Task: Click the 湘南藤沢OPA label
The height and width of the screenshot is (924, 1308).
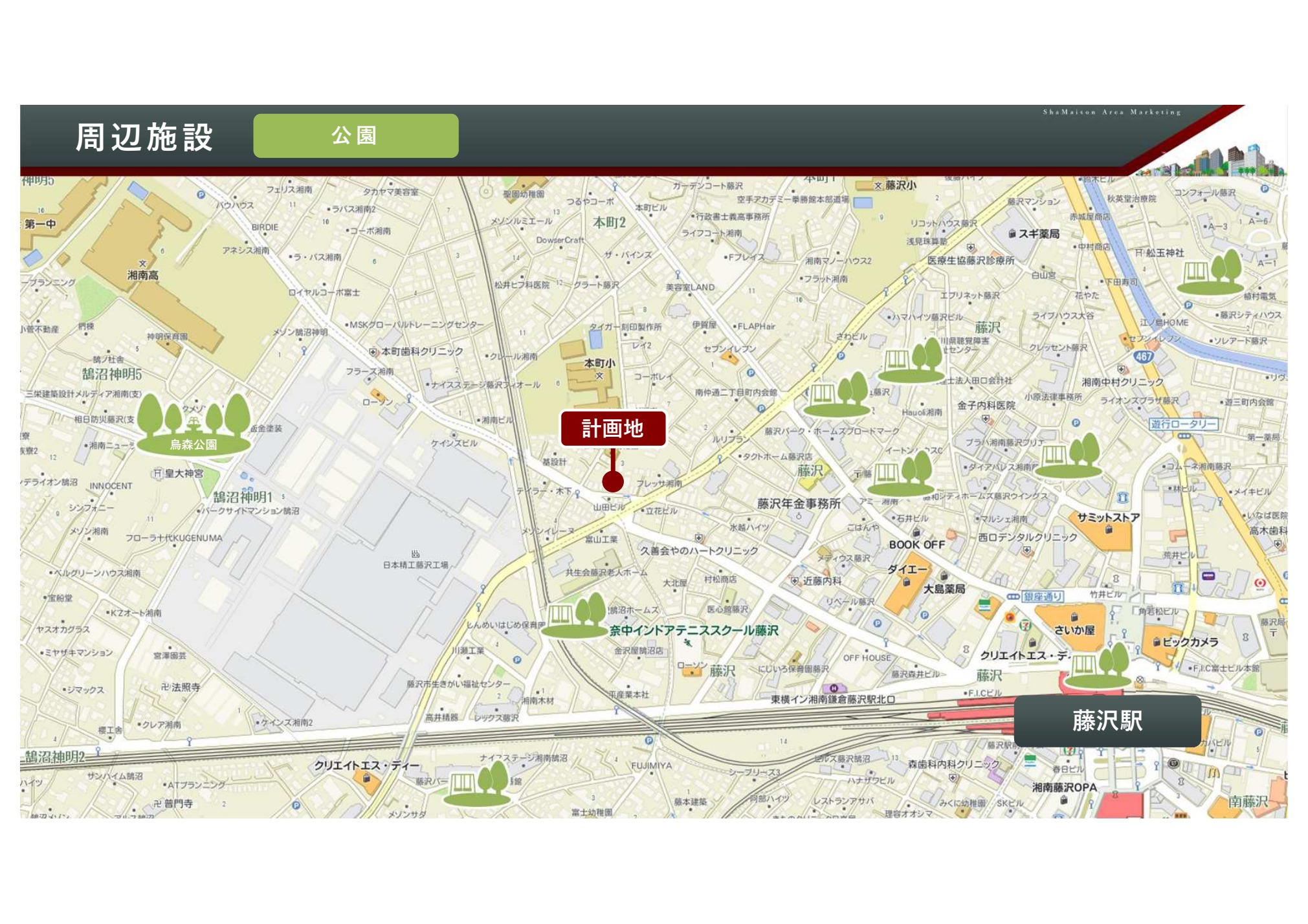Action: point(1065,787)
